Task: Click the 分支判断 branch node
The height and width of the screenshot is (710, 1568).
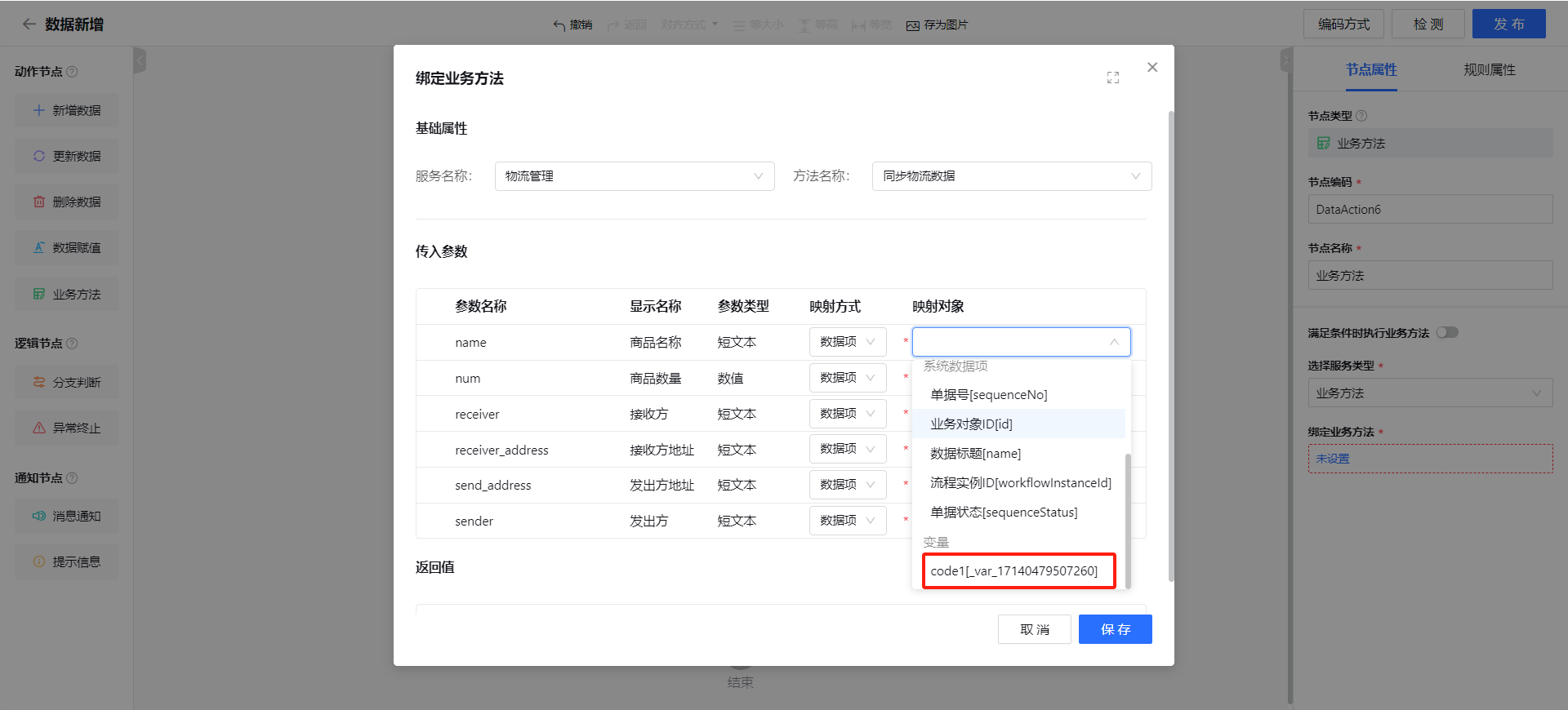Action: pos(66,382)
